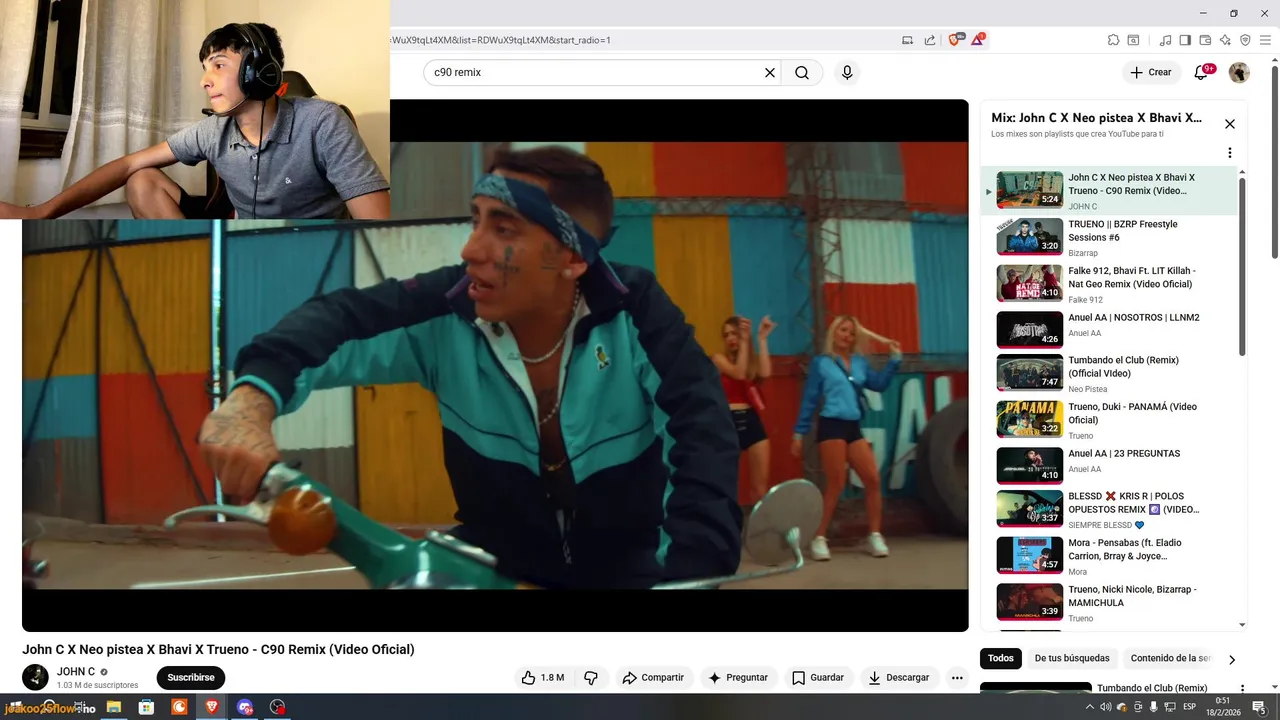Open the account avatar menu
This screenshot has width=1280, height=720.
[x=1239, y=72]
